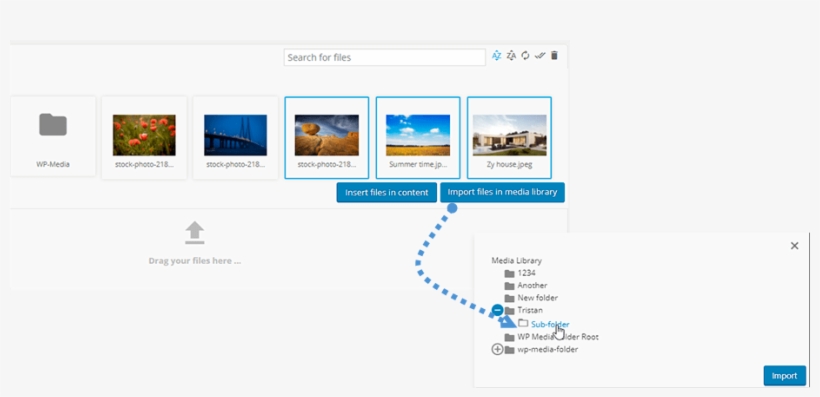The height and width of the screenshot is (397, 820).
Task: Choose the Sub-folder entry
Action: (550, 324)
